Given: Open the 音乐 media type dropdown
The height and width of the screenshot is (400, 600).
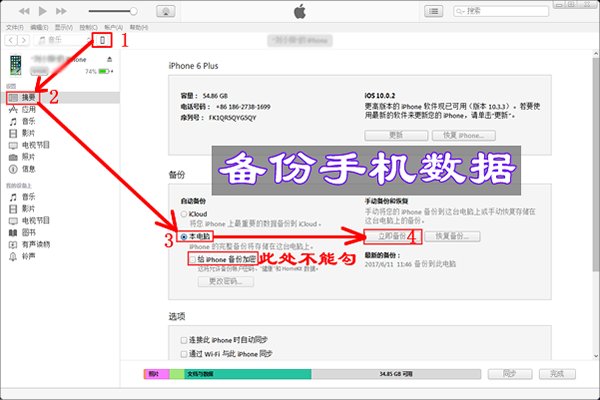Looking at the screenshot, I should point(63,40).
